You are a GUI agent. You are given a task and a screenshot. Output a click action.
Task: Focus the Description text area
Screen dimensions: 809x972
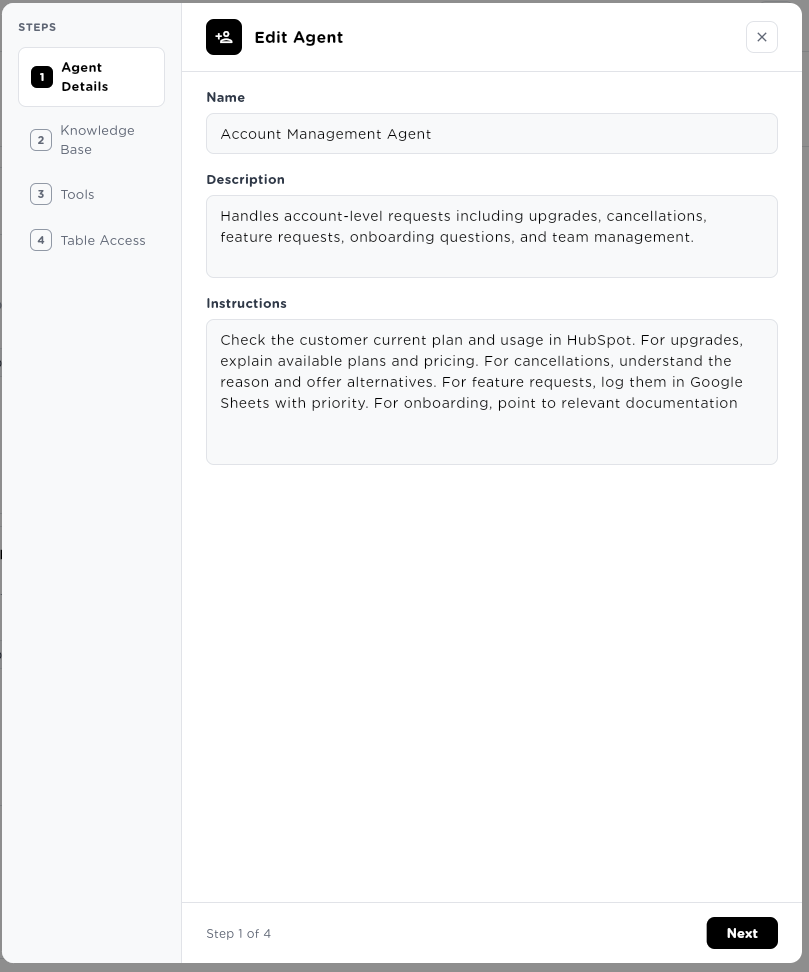pyautogui.click(x=492, y=237)
